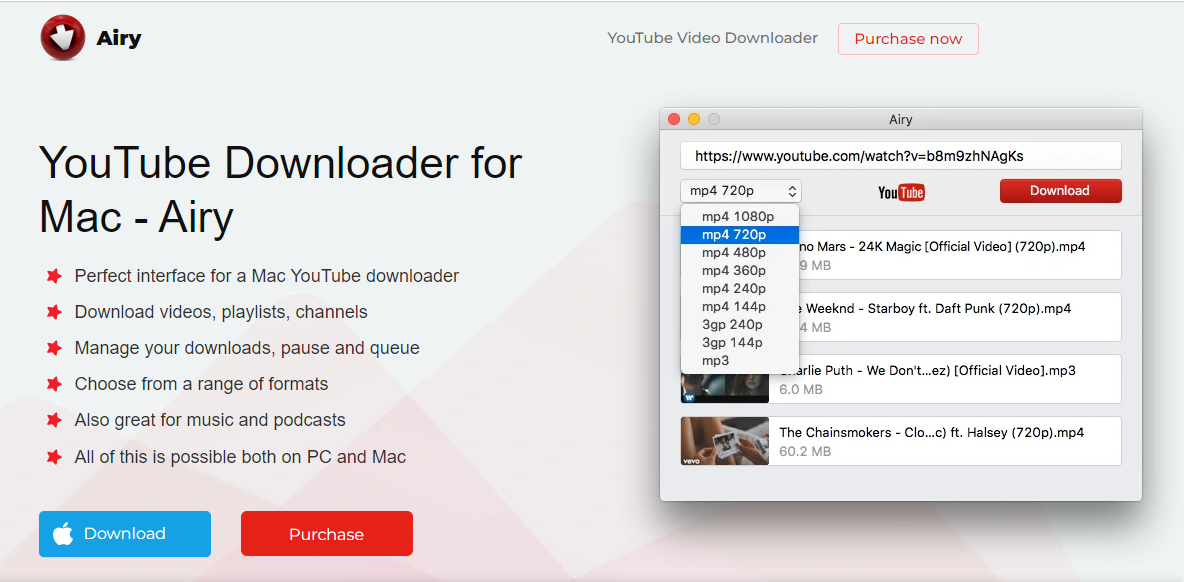The width and height of the screenshot is (1184, 582).
Task: Click the YouTube Downloader for Mac heading
Action: pos(280,190)
